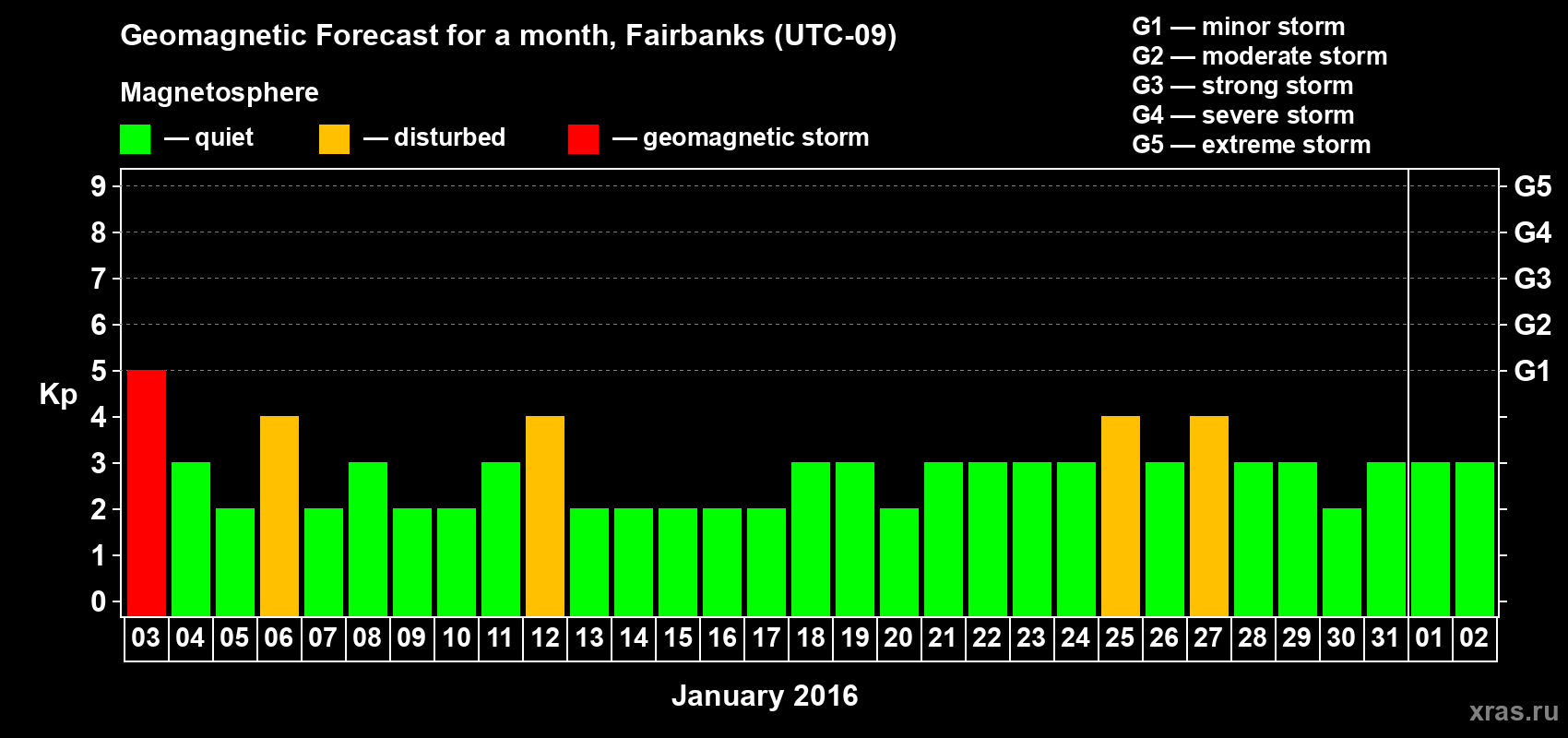
Task: Click the G3 label on right axis
Action: point(1533,279)
